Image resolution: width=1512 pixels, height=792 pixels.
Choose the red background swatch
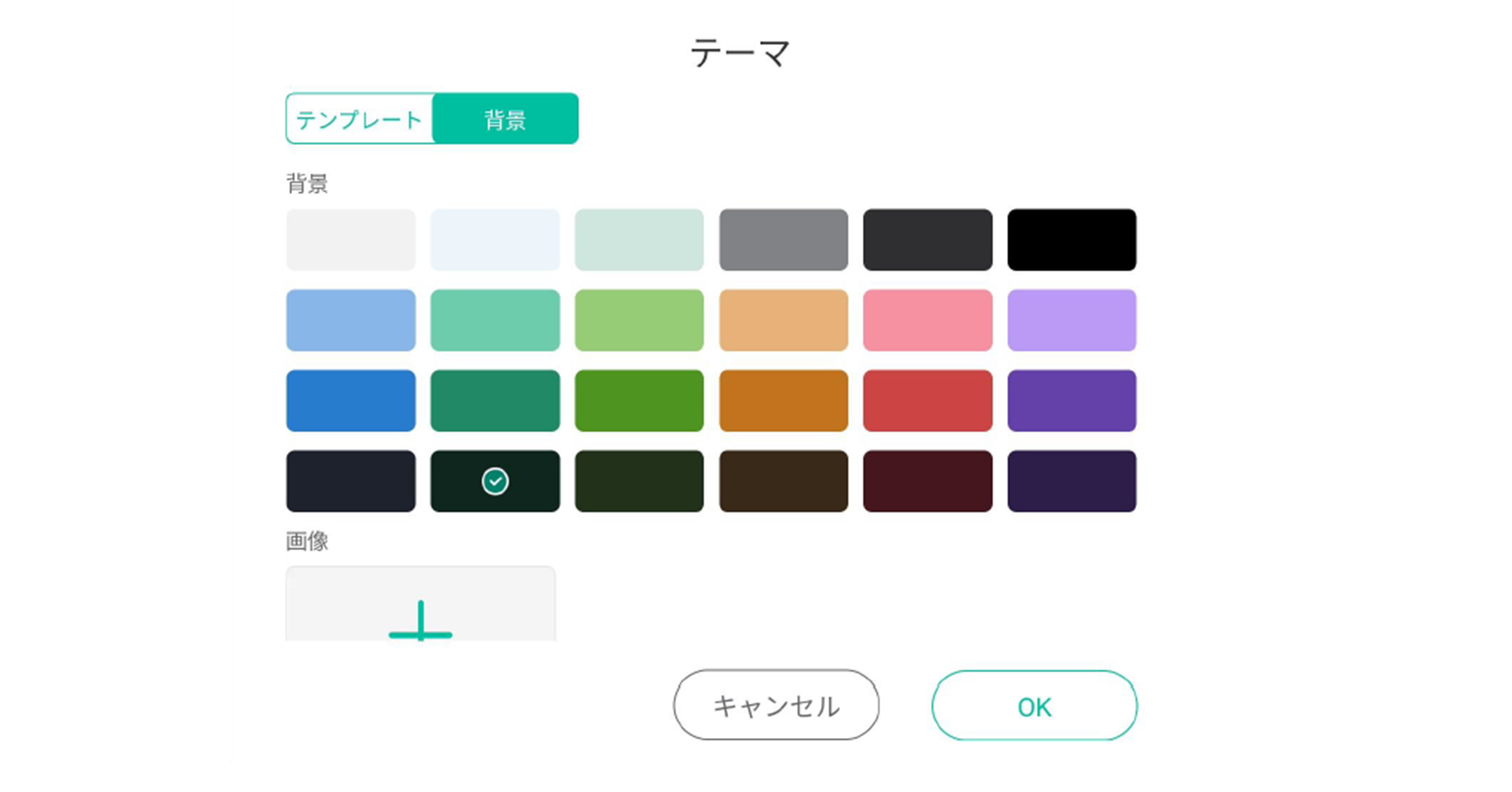pyautogui.click(x=927, y=401)
